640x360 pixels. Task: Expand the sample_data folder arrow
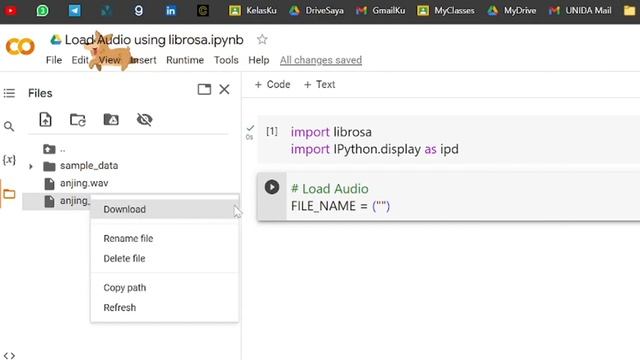pyautogui.click(x=31, y=166)
